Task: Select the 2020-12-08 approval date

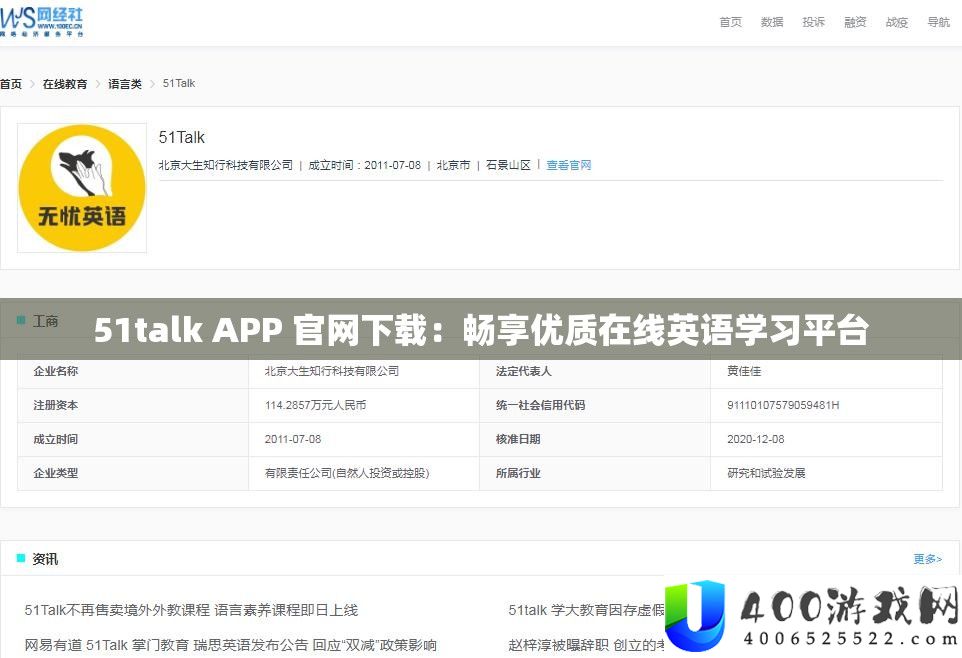Action: click(x=756, y=439)
